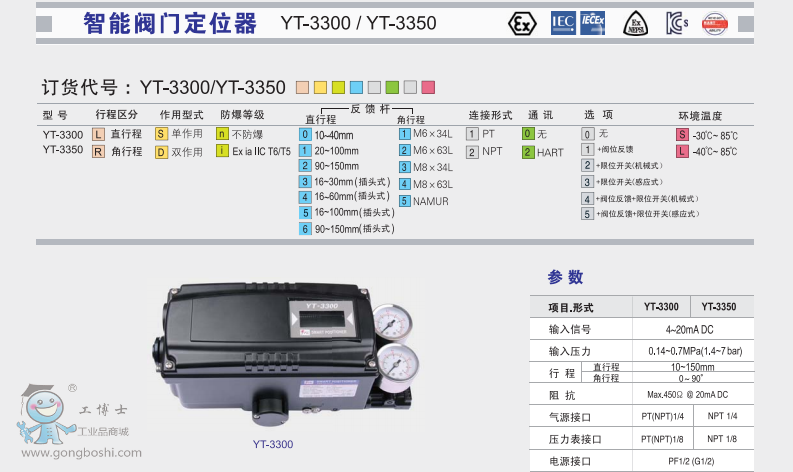Click the D code box for 双作用
The width and height of the screenshot is (793, 472).
[x=161, y=152]
